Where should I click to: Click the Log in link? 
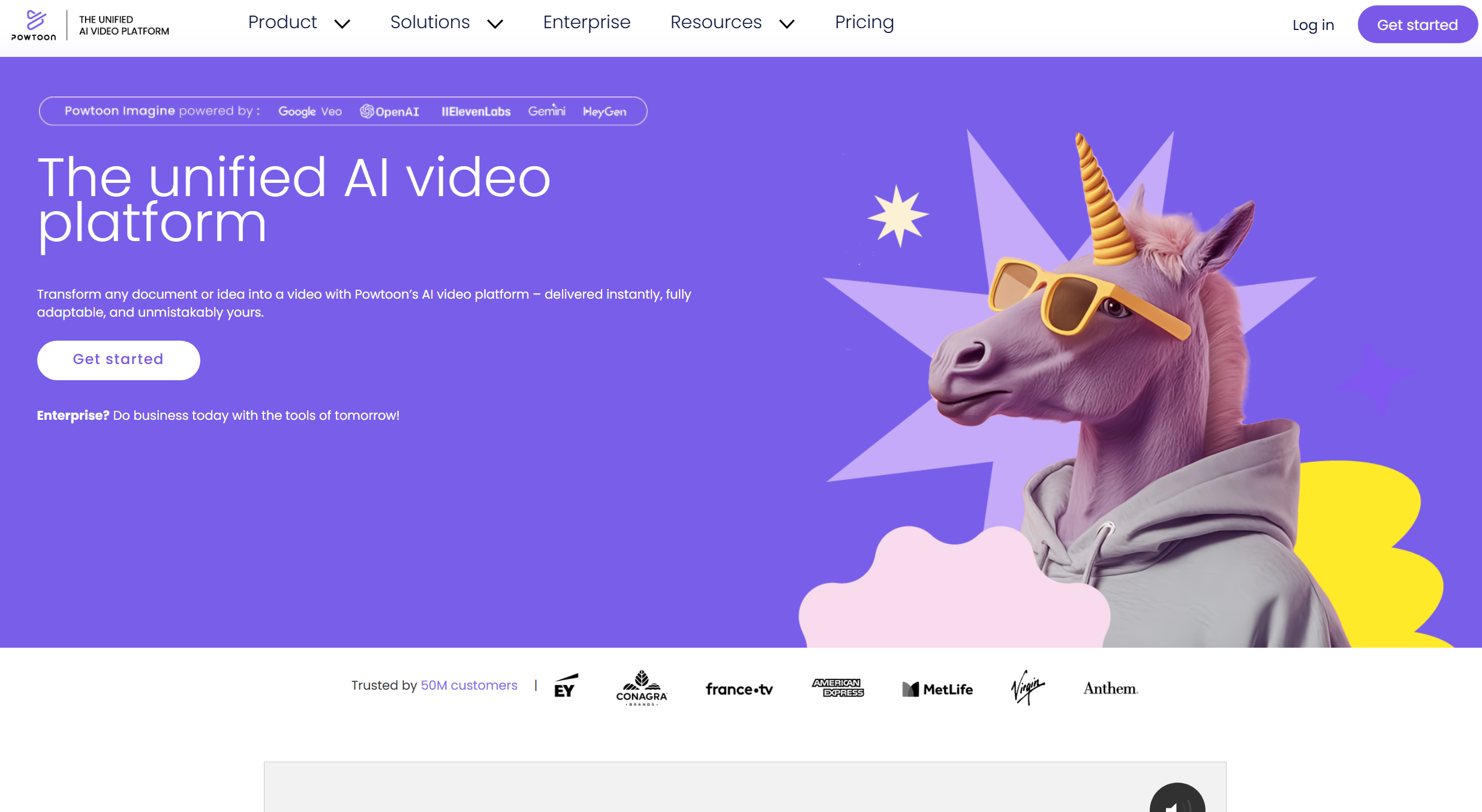(1313, 25)
